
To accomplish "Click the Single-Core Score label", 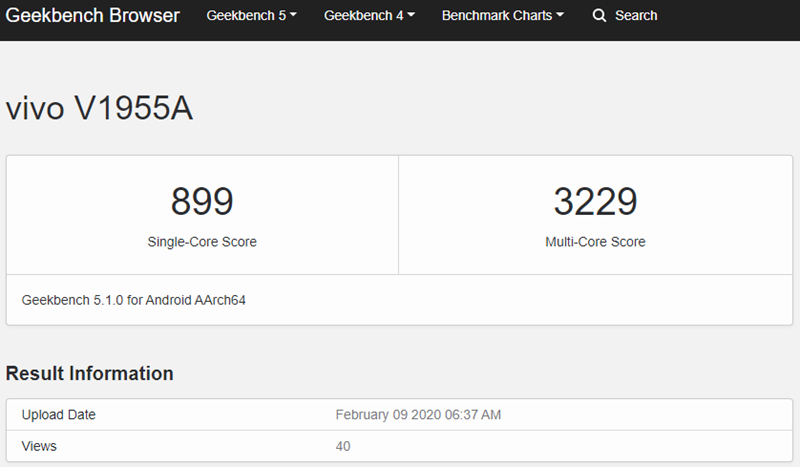I will pyautogui.click(x=202, y=242).
